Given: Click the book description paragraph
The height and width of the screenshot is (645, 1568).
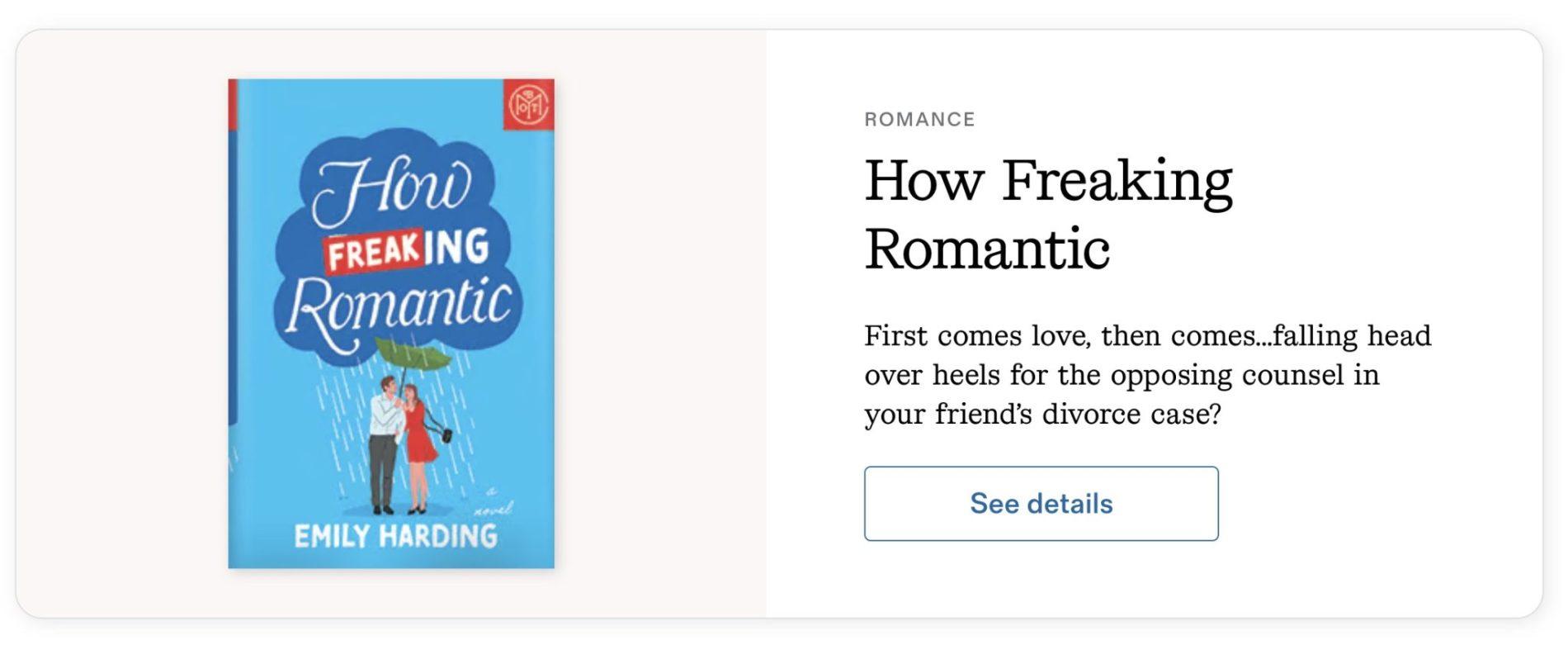Looking at the screenshot, I should [x=1147, y=374].
